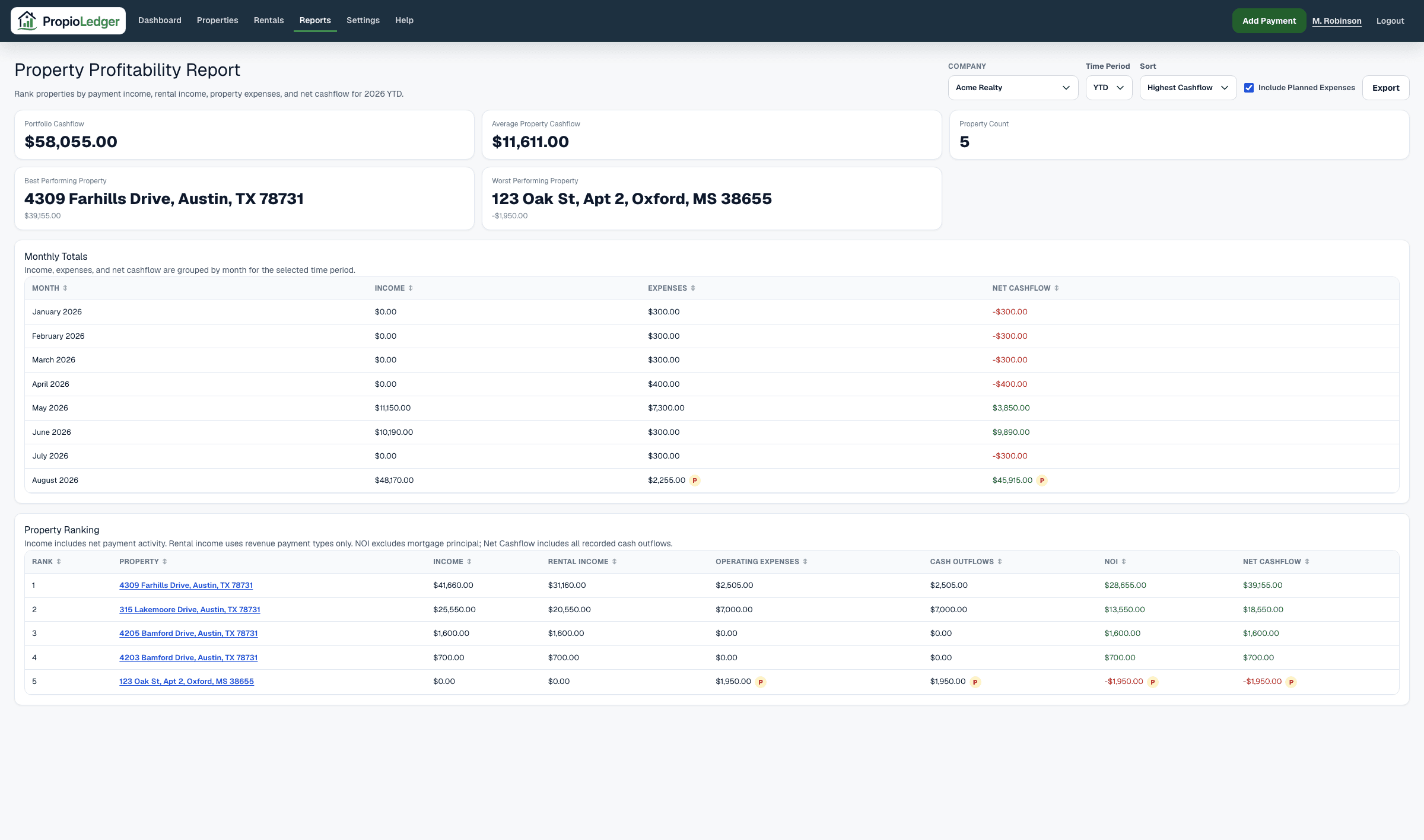Screen dimensions: 1424x840
Task: Click Average Property Cashflow $11,611.00 value
Action: (530, 142)
